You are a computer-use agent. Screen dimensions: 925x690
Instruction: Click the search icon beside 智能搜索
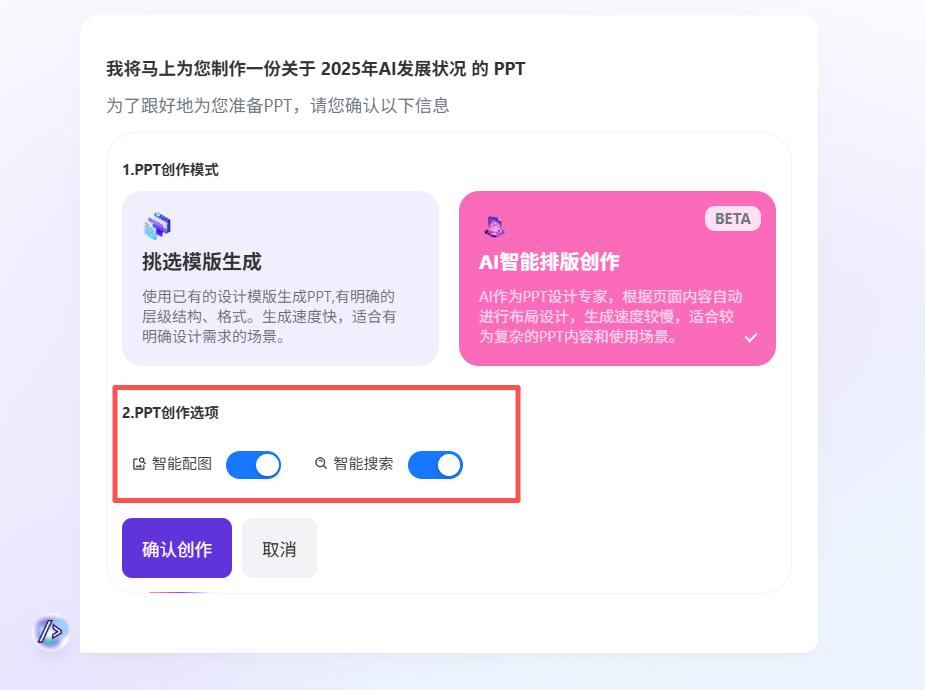coord(321,464)
